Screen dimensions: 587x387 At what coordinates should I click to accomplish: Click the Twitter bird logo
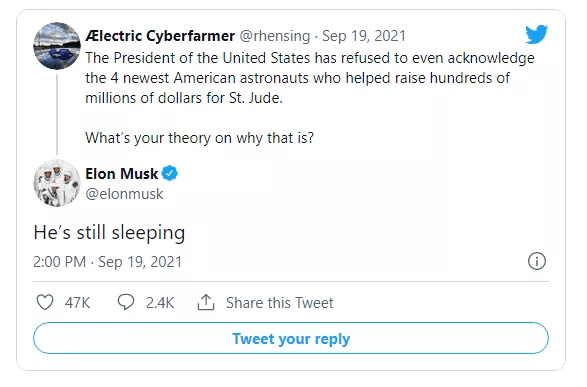pyautogui.click(x=536, y=34)
